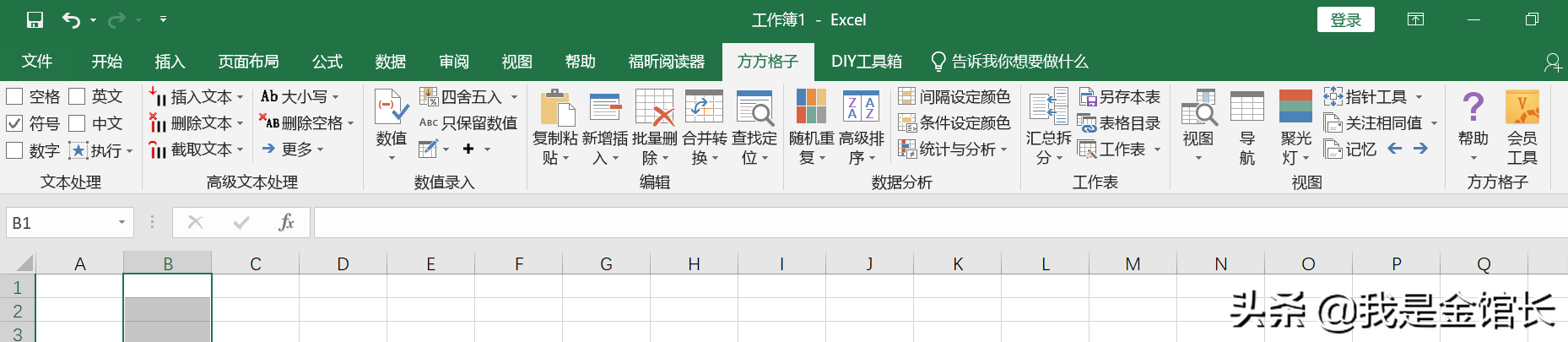This screenshot has width=1568, height=342.
Task: Expand the Name Box dropdown arrow
Action: click(122, 223)
